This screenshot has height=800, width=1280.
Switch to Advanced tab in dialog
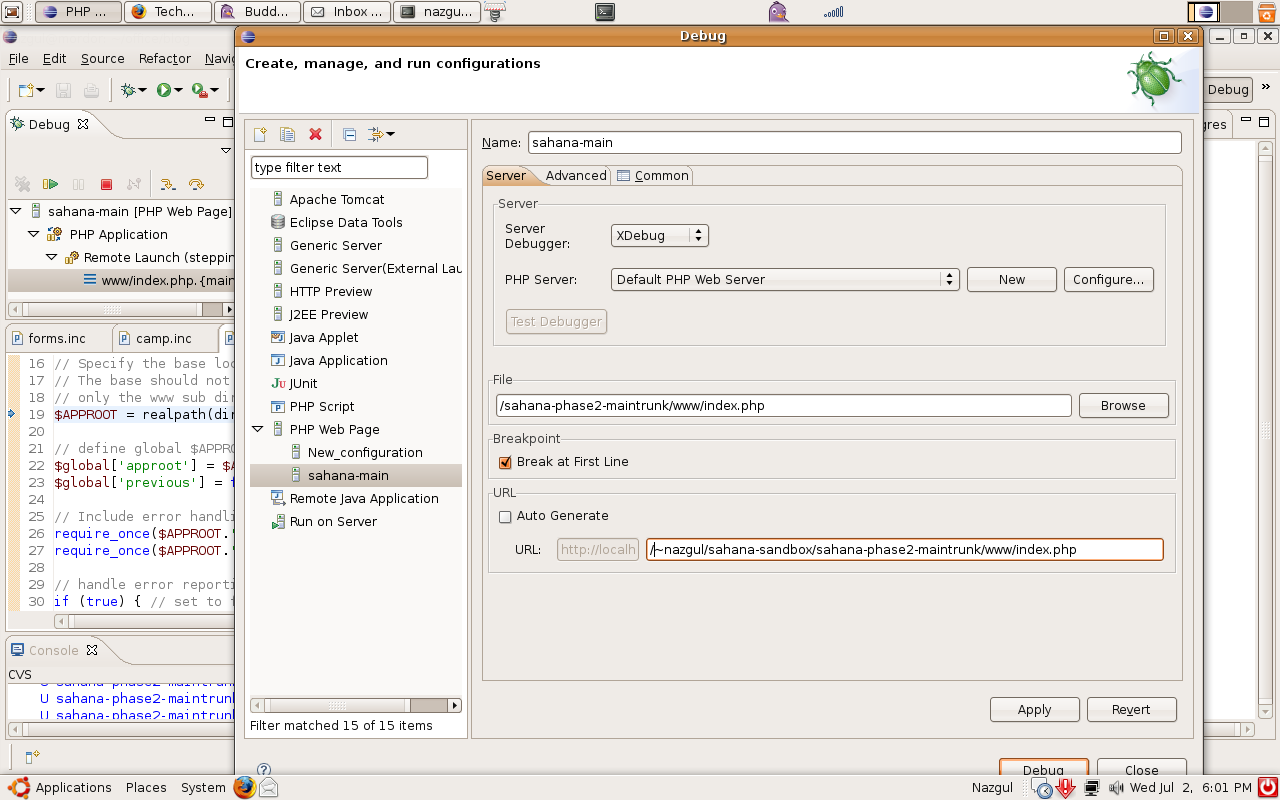click(x=576, y=175)
